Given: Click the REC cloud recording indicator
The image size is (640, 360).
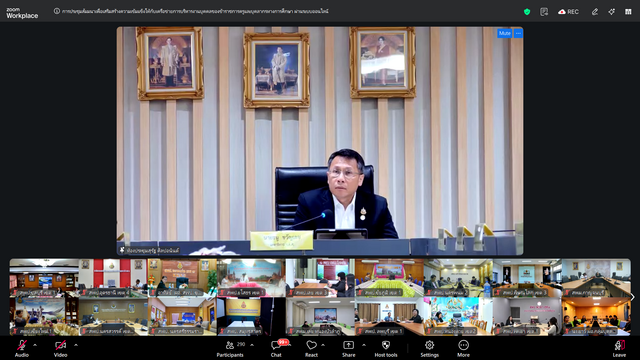Looking at the screenshot, I should 568,12.
